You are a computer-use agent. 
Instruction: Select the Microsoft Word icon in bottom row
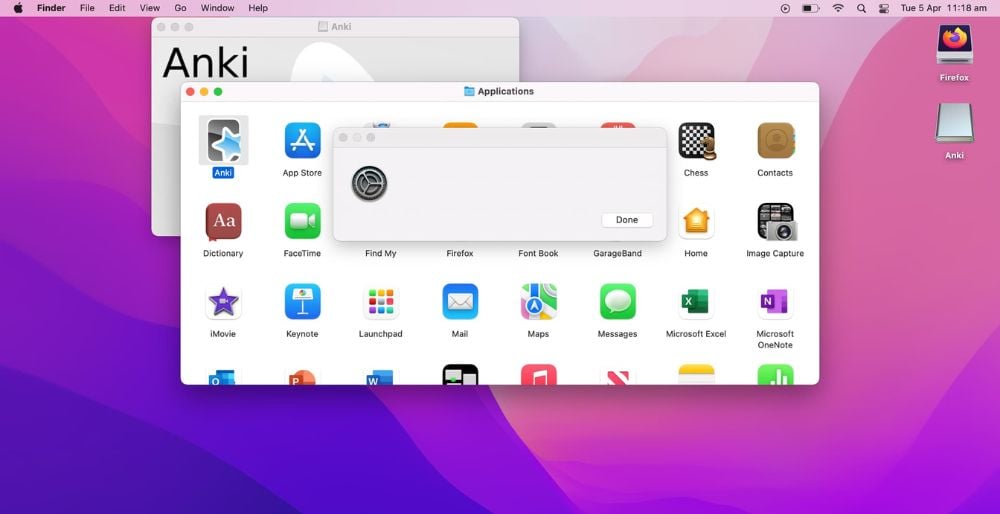381,375
